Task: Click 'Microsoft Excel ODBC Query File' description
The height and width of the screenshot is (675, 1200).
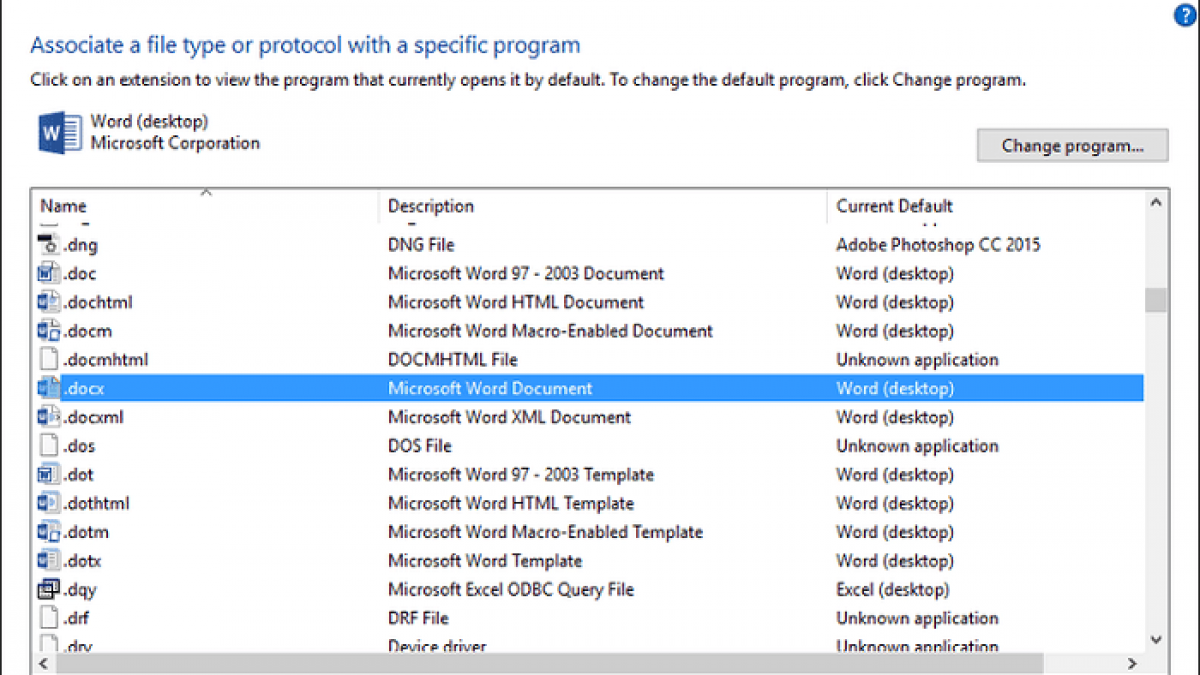Action: [x=511, y=590]
